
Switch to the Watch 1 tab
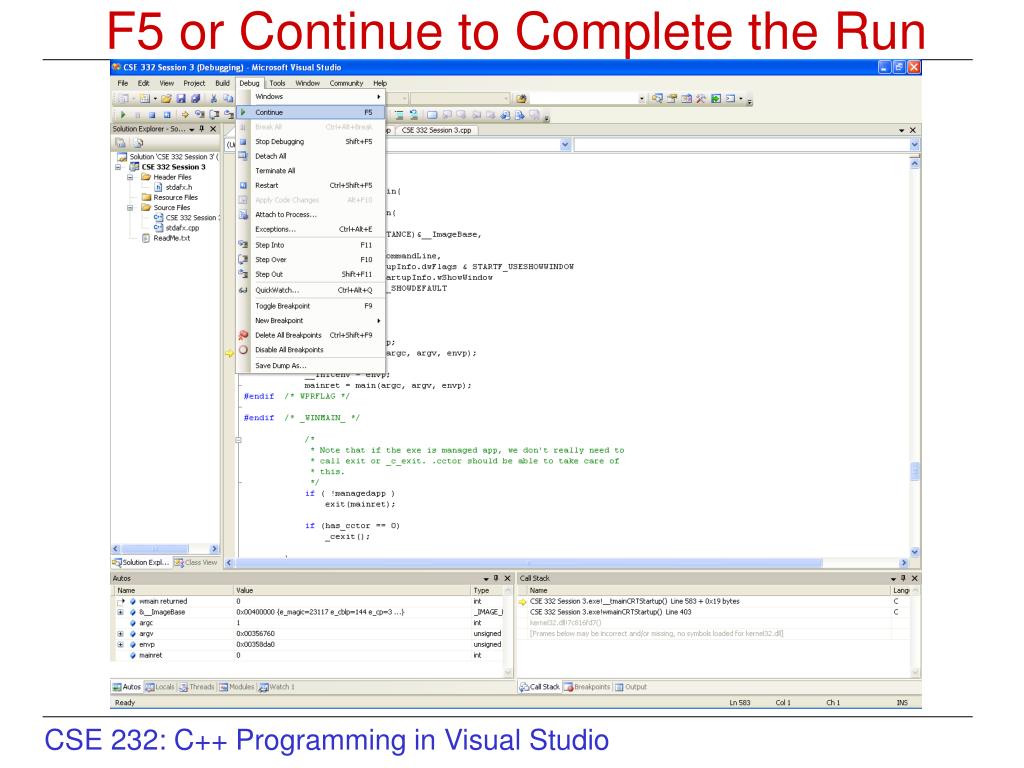(x=277, y=687)
